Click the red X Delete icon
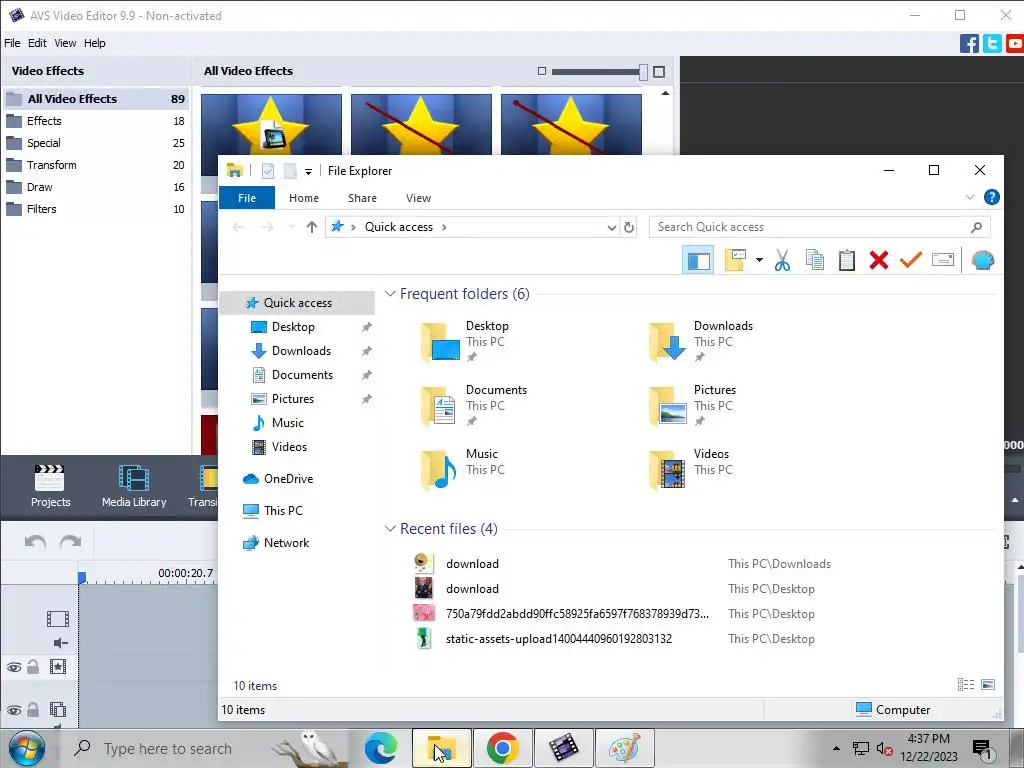This screenshot has height=768, width=1024. (878, 261)
